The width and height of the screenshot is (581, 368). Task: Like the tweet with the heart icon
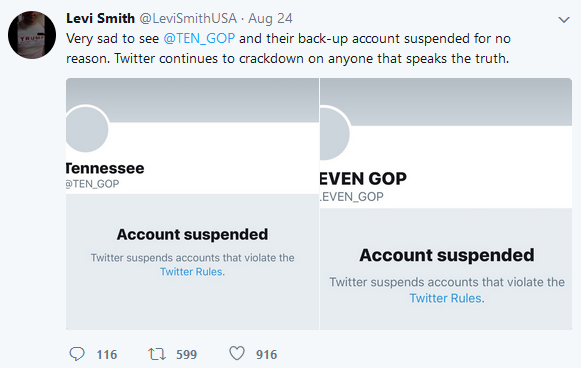pos(237,353)
